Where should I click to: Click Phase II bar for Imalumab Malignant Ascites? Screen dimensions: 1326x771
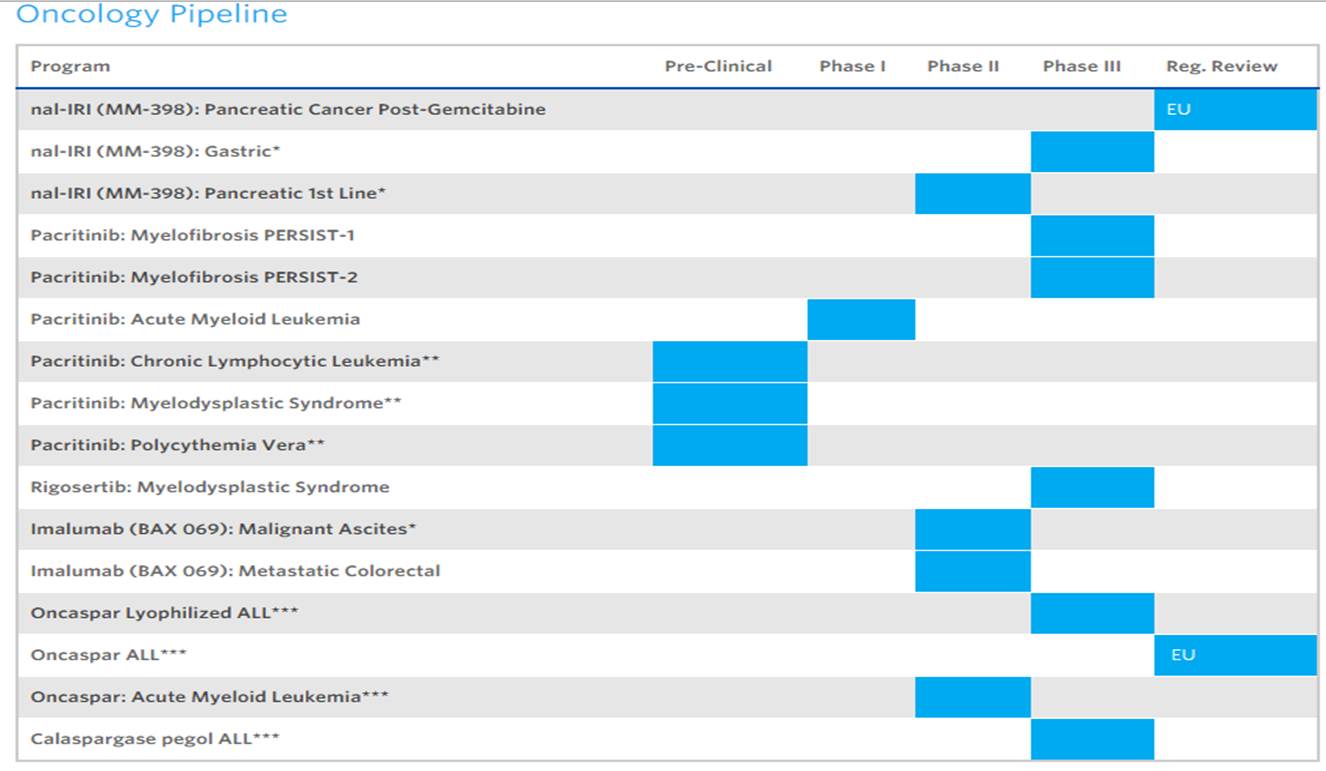[x=972, y=529]
